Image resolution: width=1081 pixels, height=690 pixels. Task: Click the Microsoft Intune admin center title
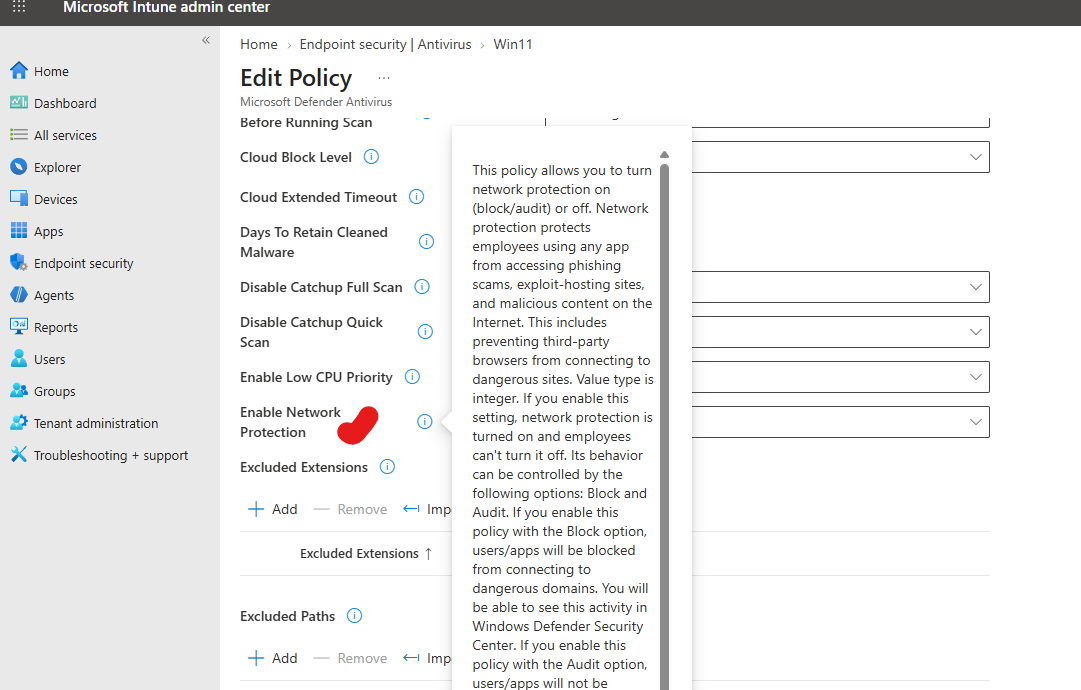click(x=166, y=8)
